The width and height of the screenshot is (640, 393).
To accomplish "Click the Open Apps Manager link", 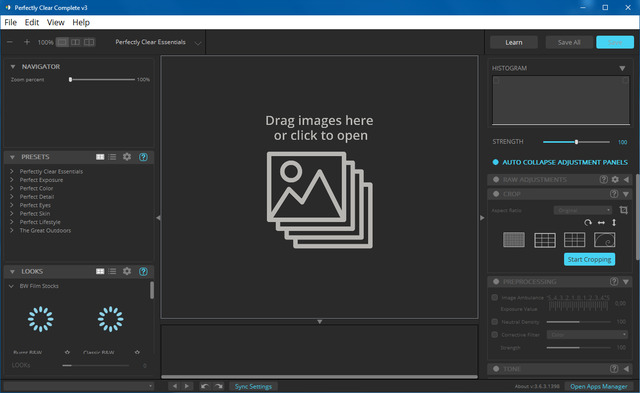I will click(x=599, y=386).
